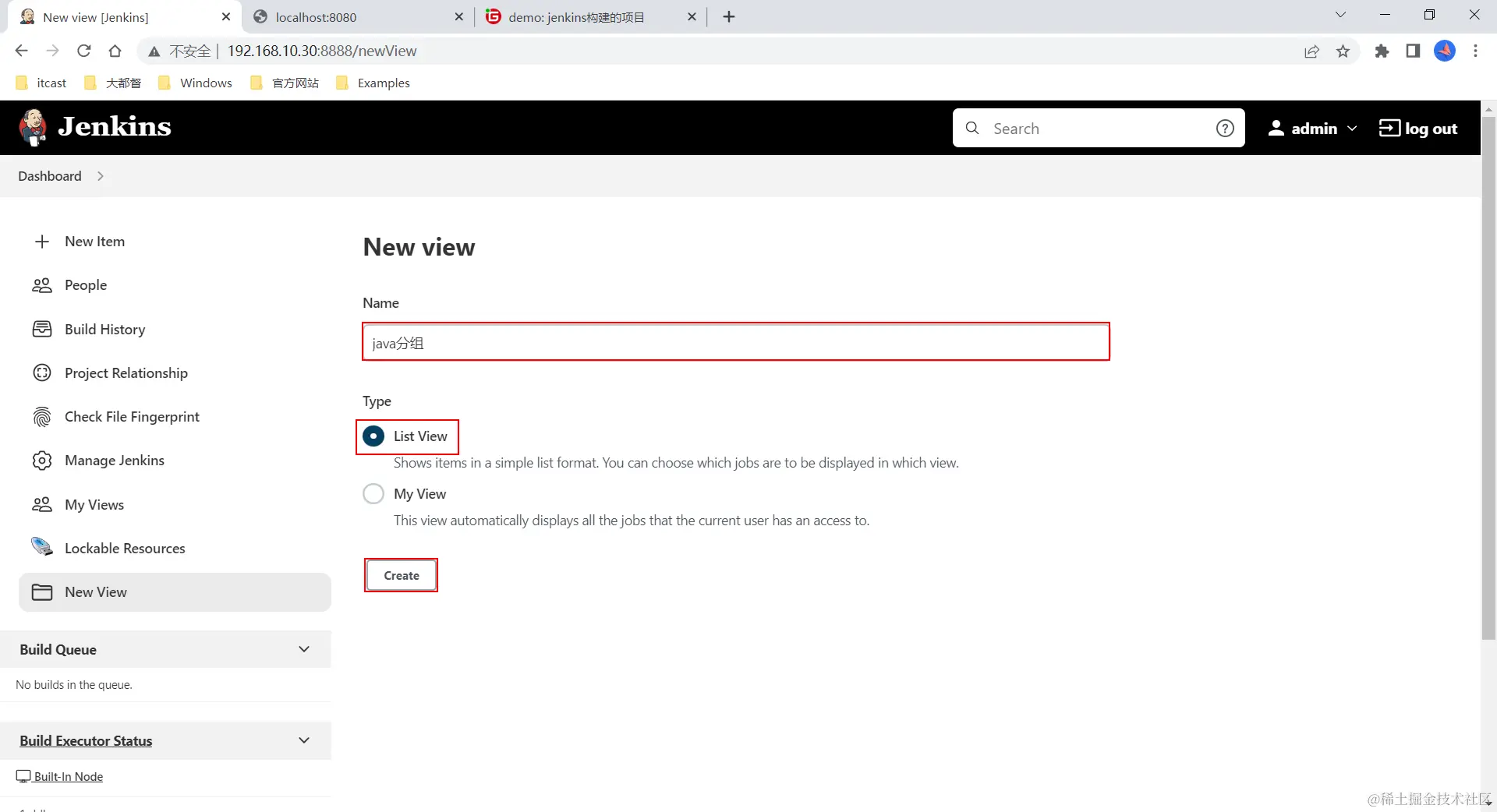
Task: Open the Chrome three-dot menu
Action: [x=1475, y=51]
